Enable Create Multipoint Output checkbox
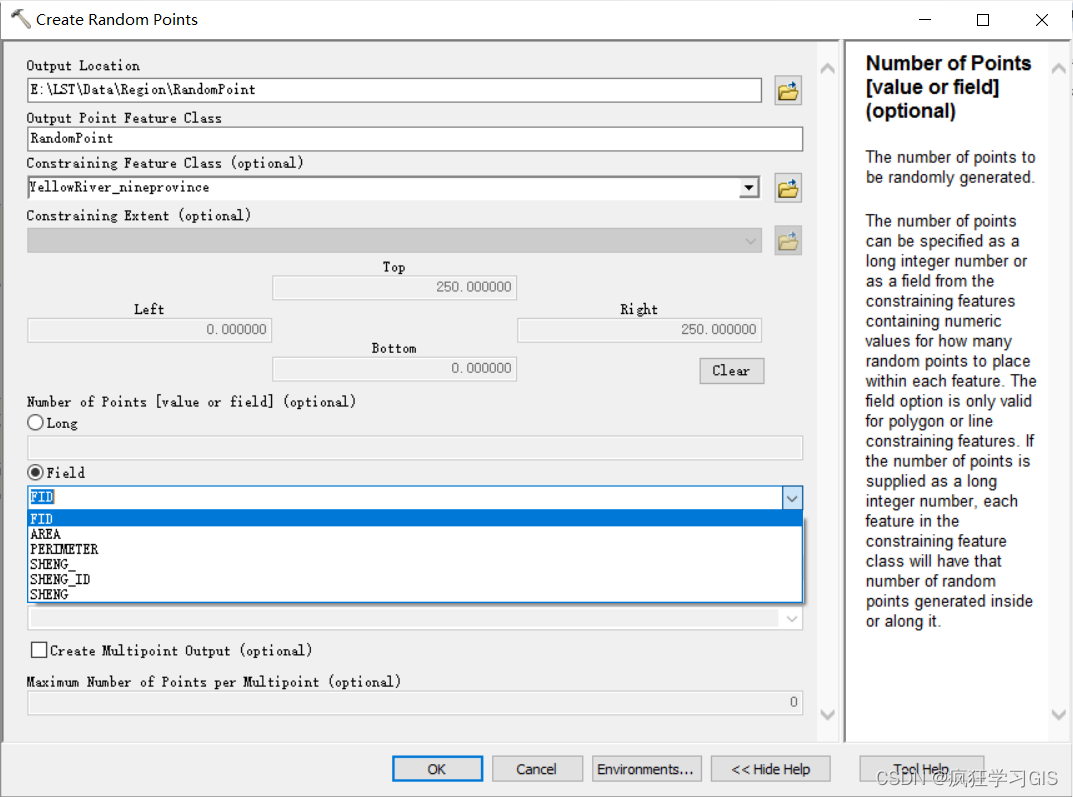 [x=39, y=650]
